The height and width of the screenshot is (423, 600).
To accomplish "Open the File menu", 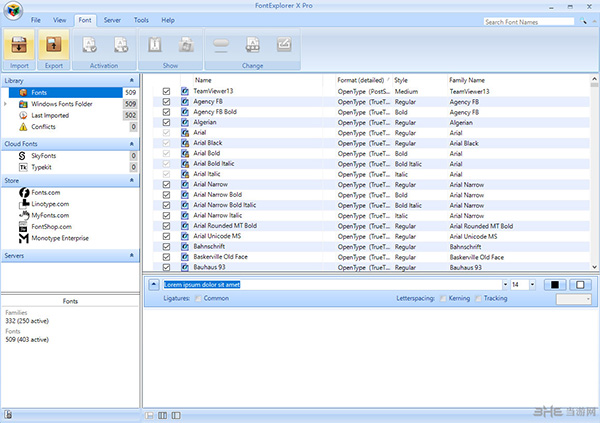I will click(36, 20).
